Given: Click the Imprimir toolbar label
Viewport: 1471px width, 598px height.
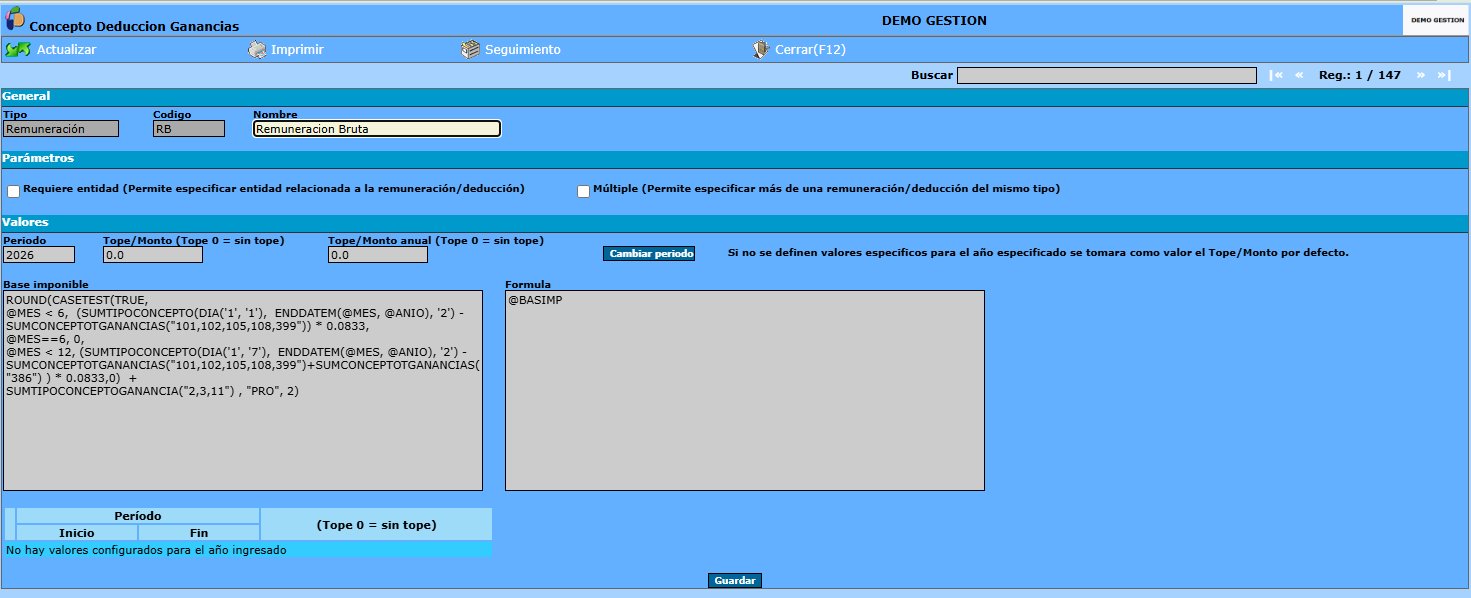Looking at the screenshot, I should click(x=297, y=49).
